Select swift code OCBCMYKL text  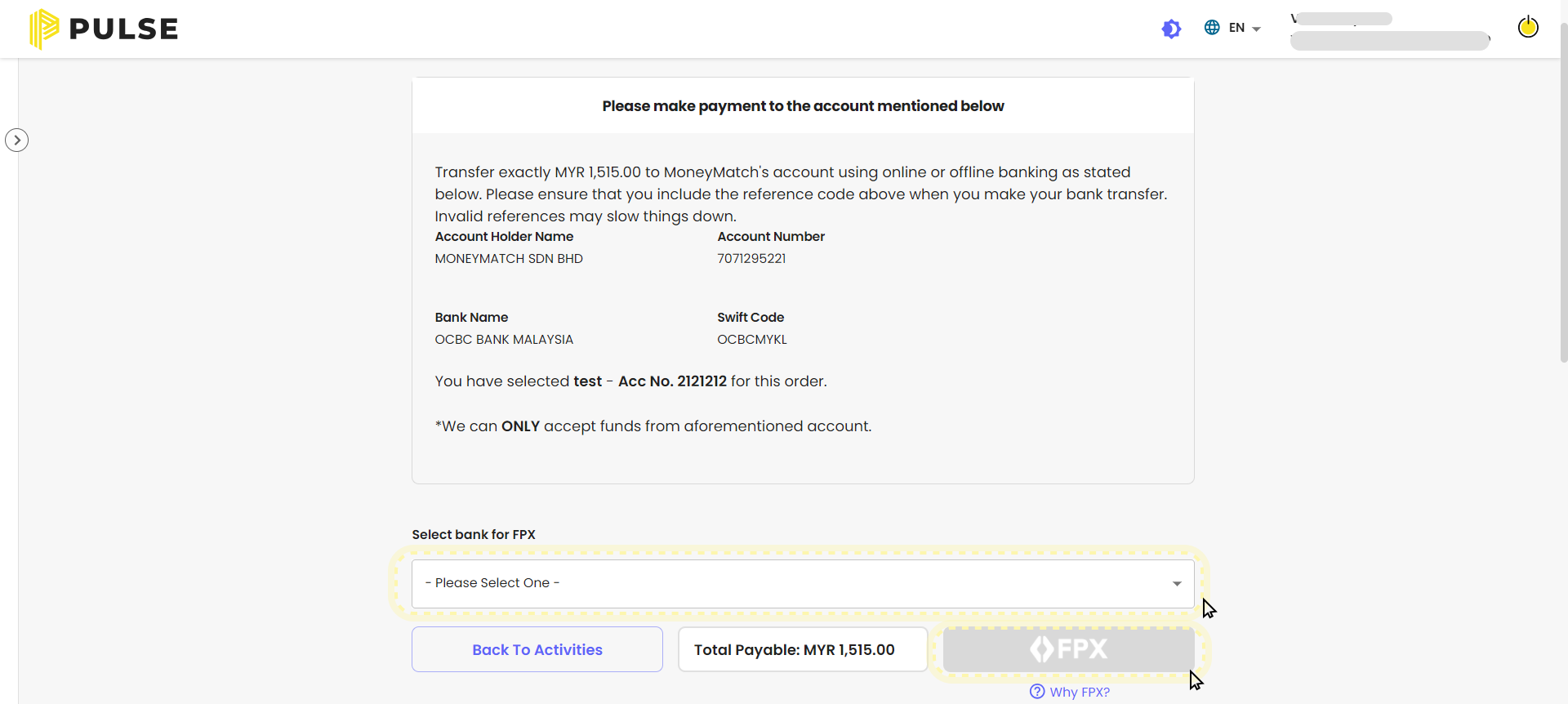(x=752, y=339)
